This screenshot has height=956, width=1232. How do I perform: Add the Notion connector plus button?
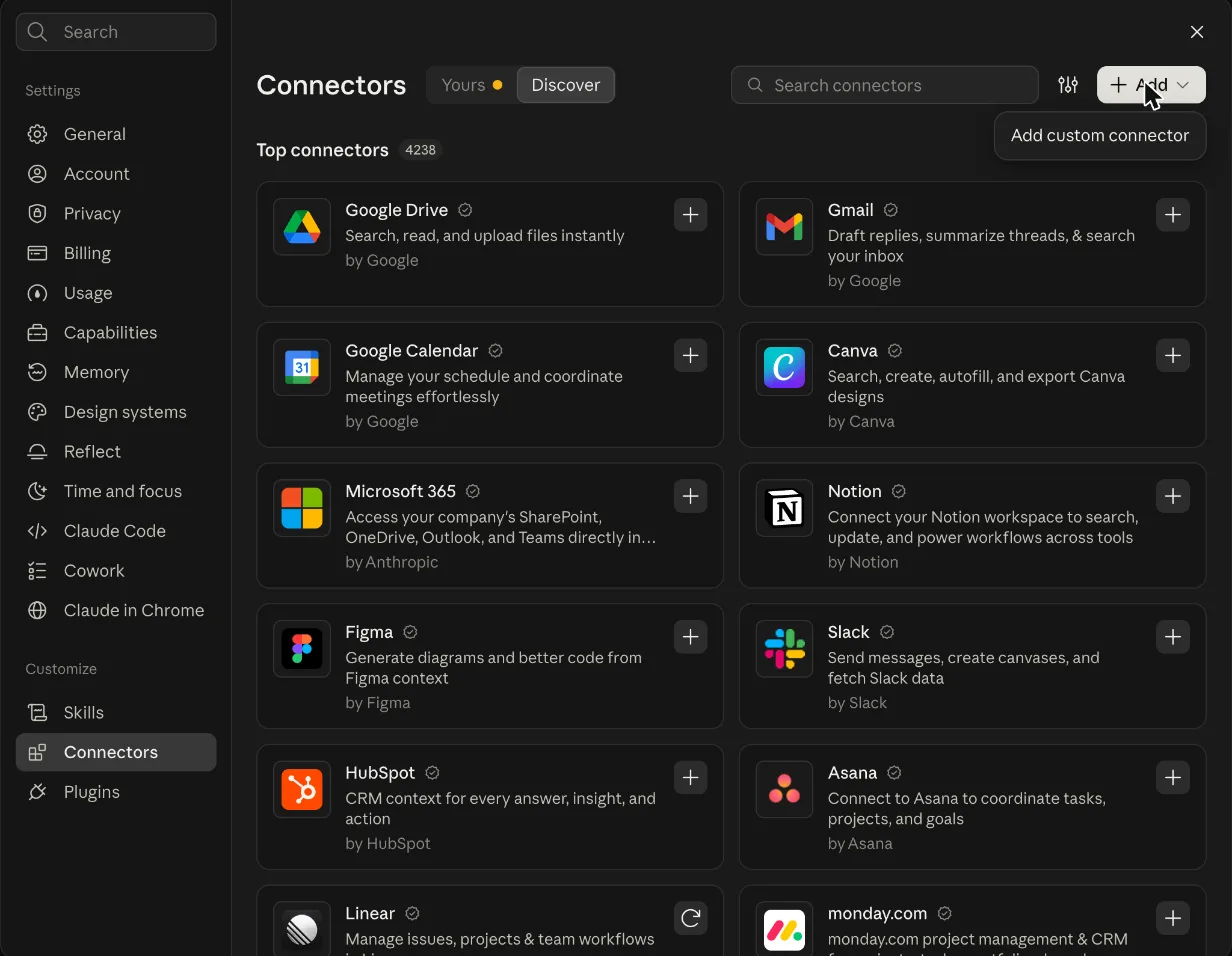point(1173,496)
